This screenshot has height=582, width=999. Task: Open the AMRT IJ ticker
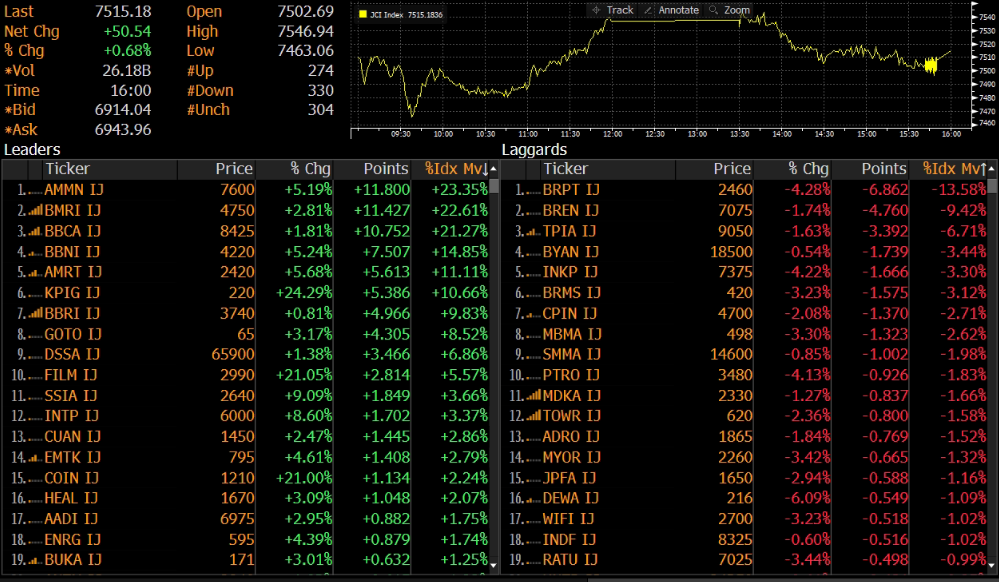(x=73, y=272)
